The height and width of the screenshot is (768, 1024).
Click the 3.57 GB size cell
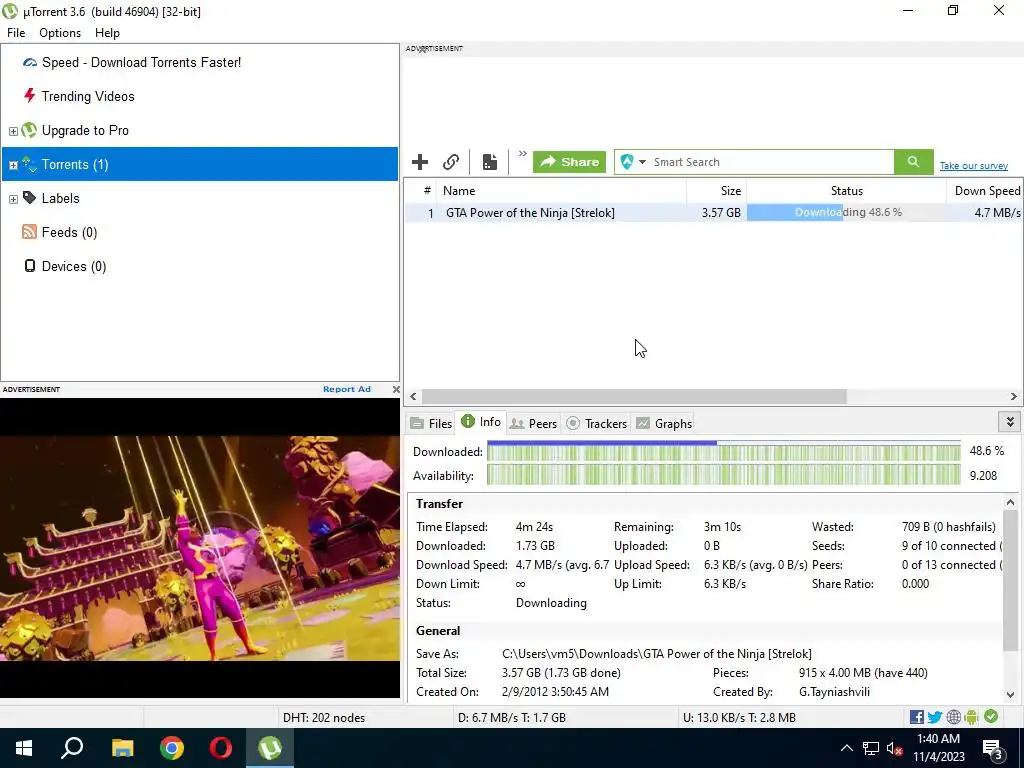(x=721, y=213)
